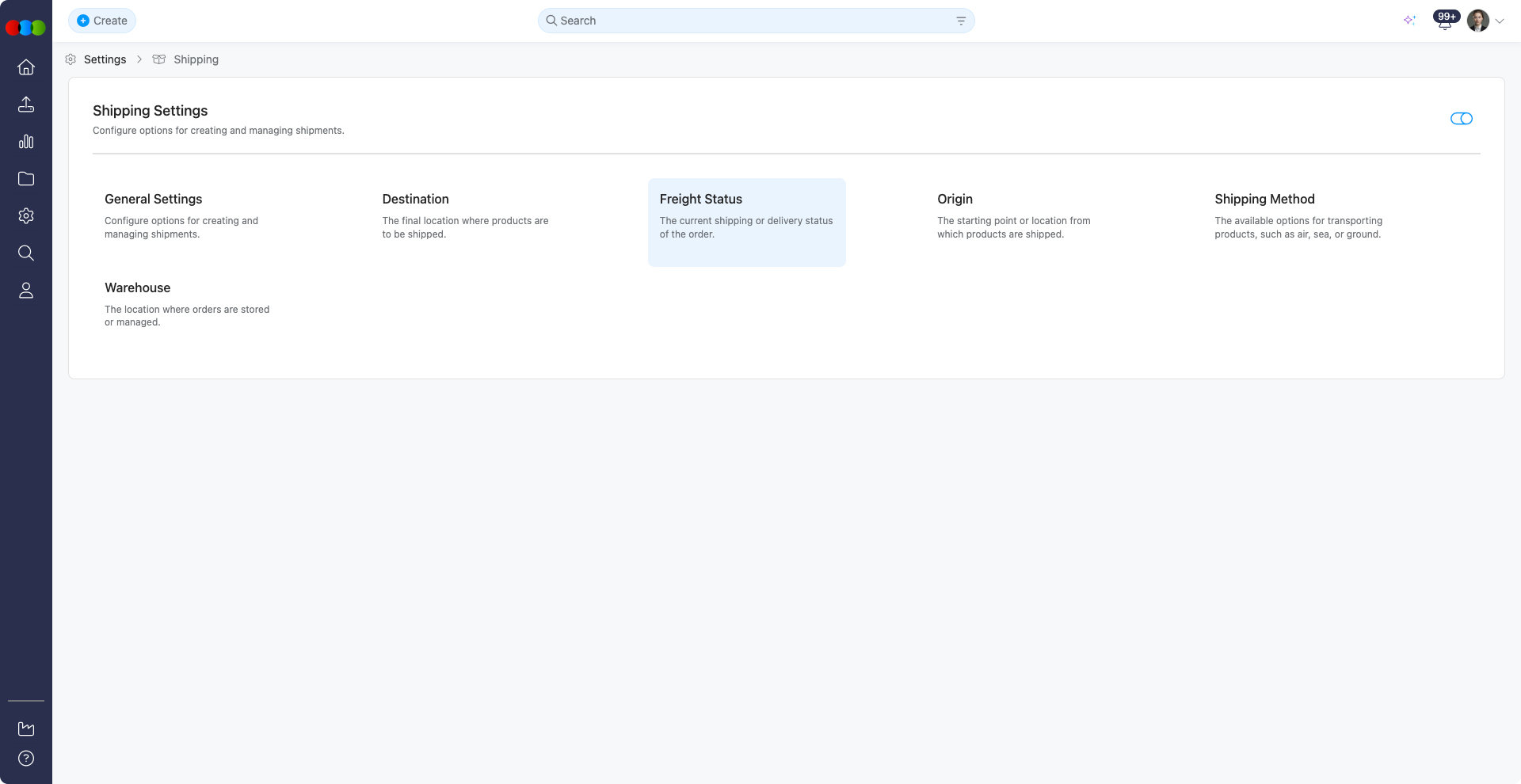This screenshot has width=1521, height=784.
Task: Expand the user profile dropdown arrow
Action: tap(1500, 21)
